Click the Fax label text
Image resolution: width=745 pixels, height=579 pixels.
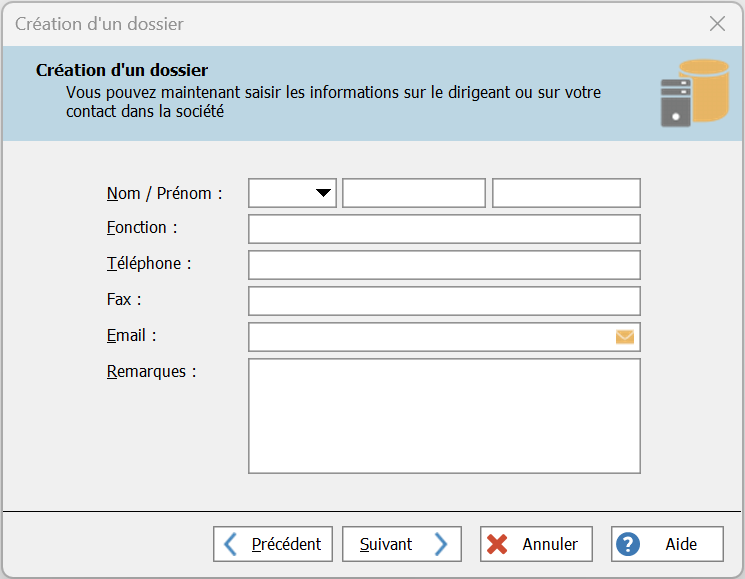[x=124, y=300]
